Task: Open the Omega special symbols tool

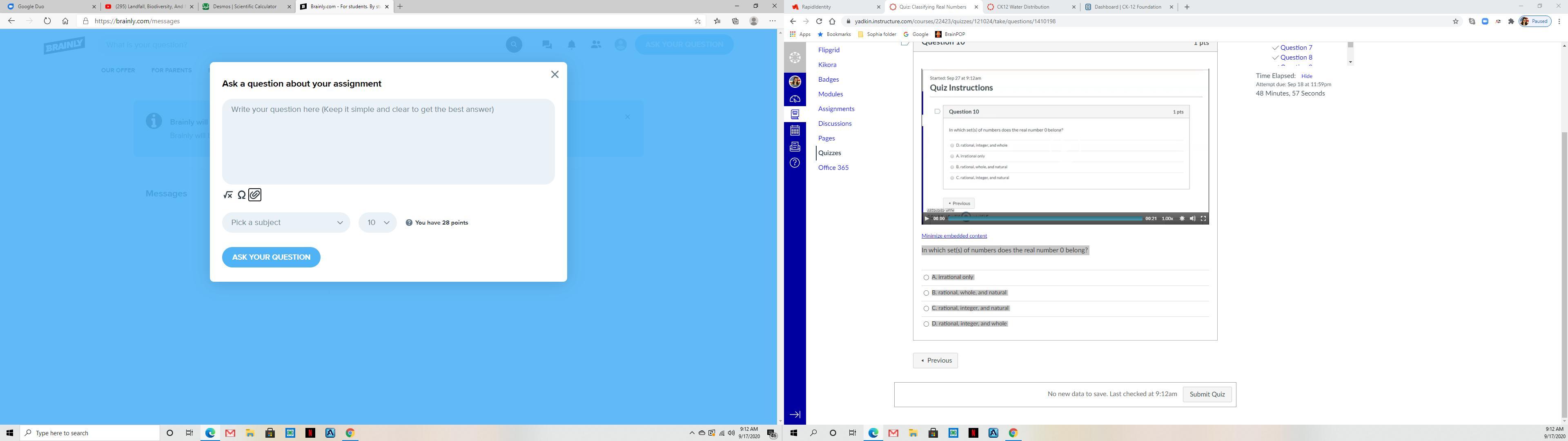Action: coord(242,195)
